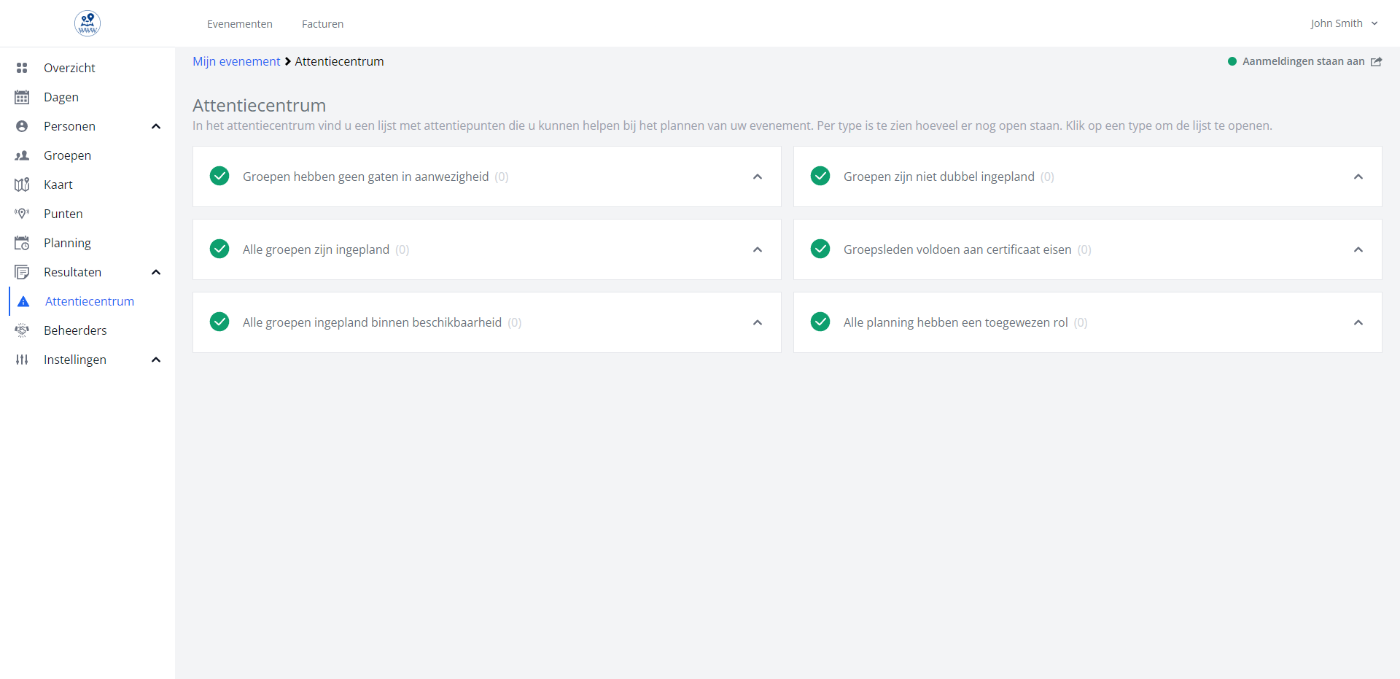Click the Groepen people icon

tap(22, 156)
